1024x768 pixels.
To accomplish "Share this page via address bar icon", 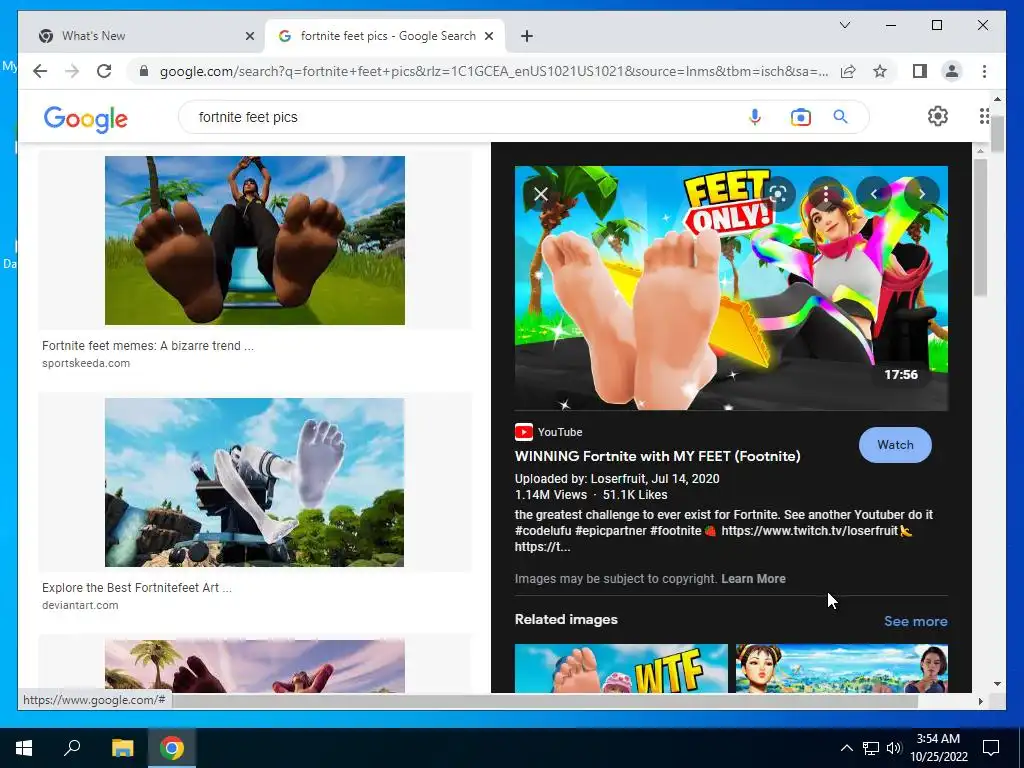I will pos(848,71).
